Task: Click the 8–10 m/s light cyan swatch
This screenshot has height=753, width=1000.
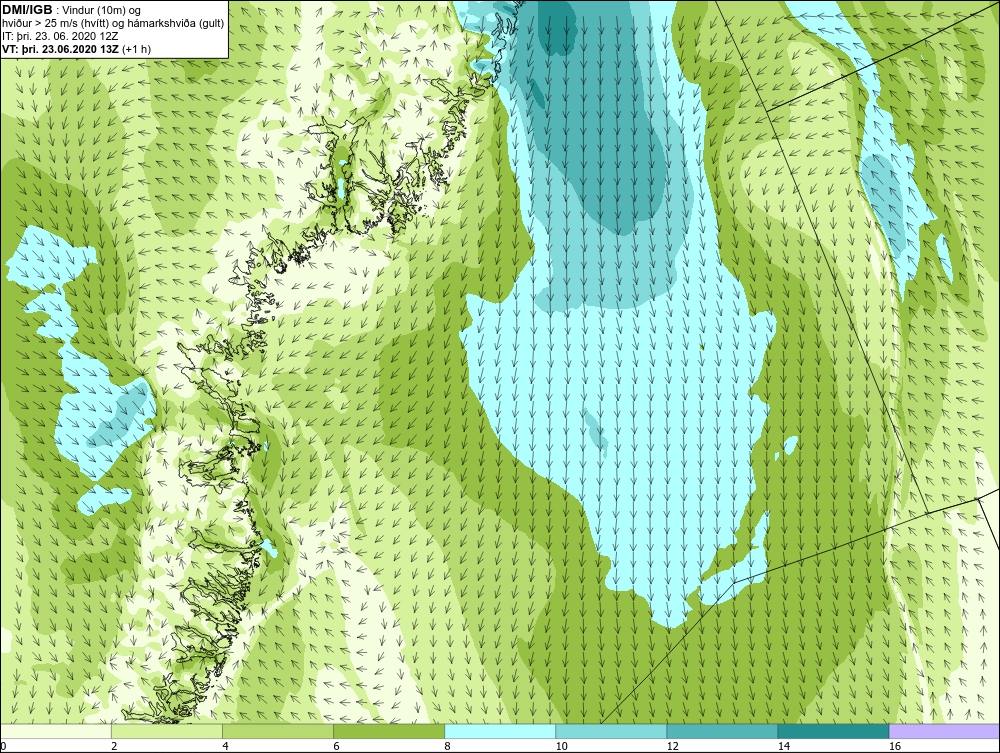Action: (500, 731)
